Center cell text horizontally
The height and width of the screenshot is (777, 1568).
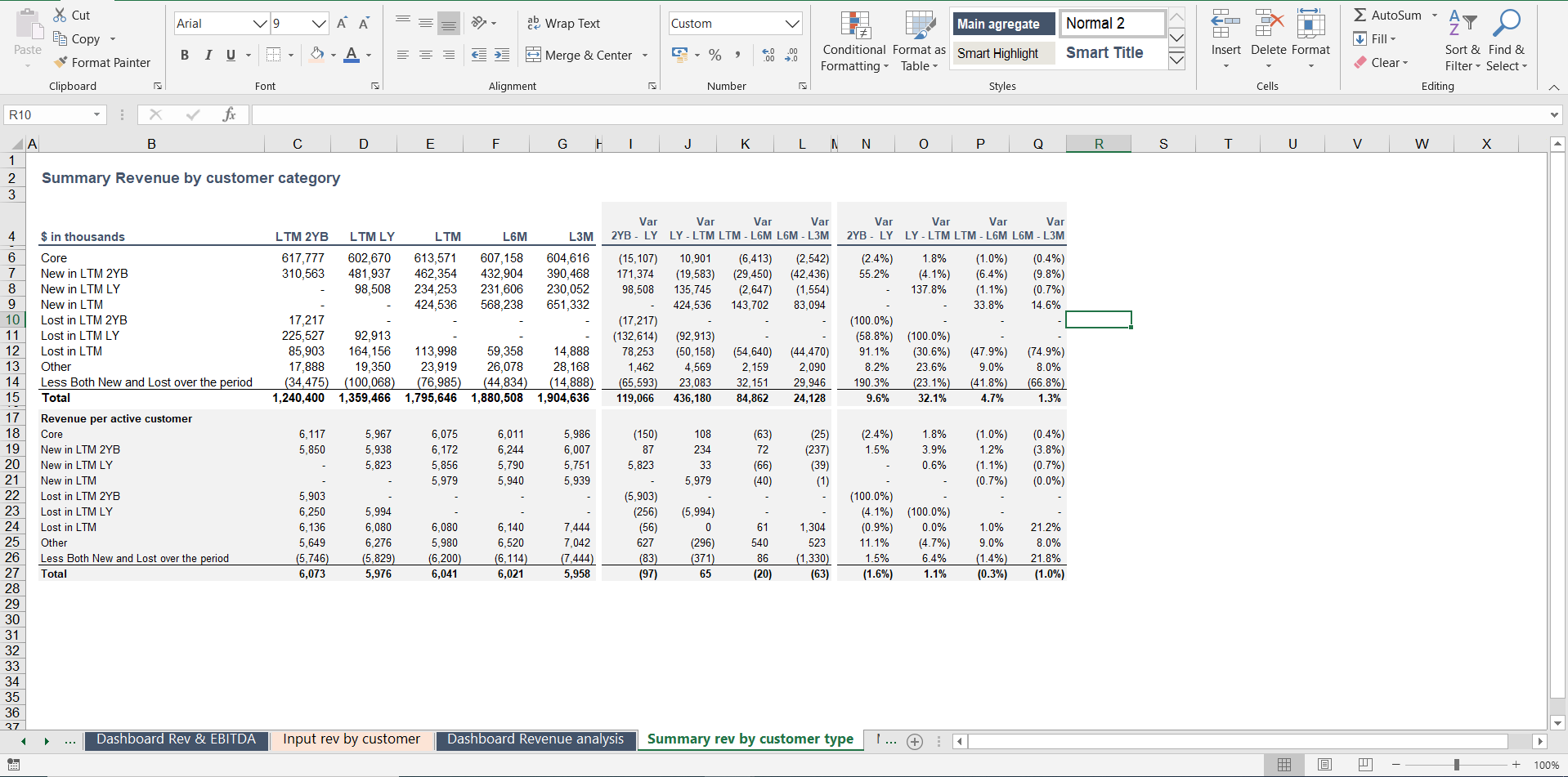pos(426,55)
